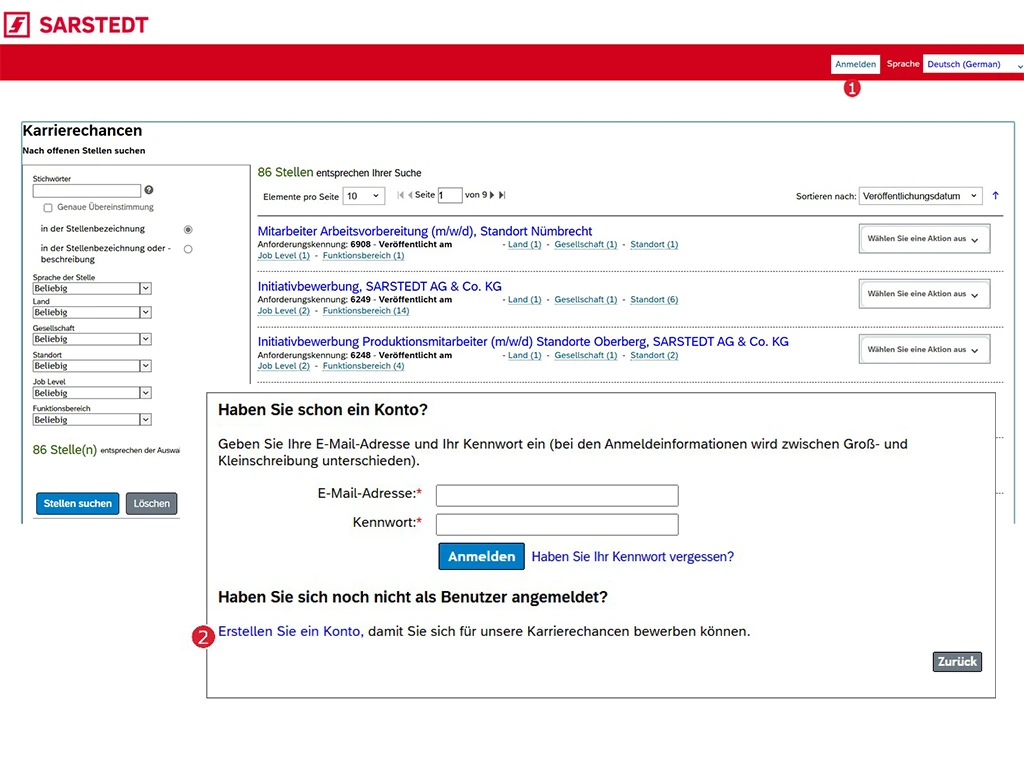Click Funktionsbereich (1) link
1024x768 pixels.
tap(363, 255)
